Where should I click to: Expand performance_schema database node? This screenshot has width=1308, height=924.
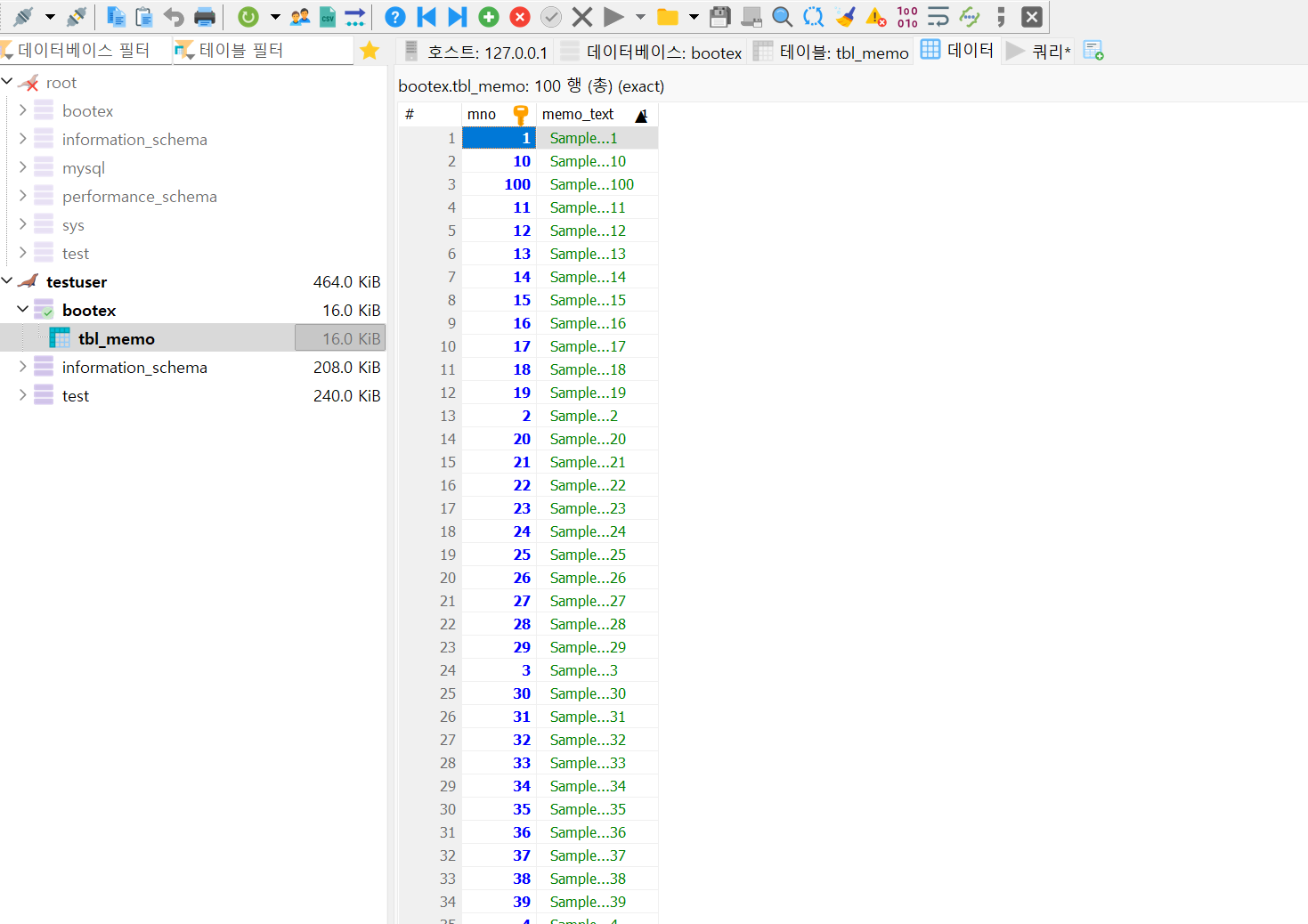[x=22, y=195]
